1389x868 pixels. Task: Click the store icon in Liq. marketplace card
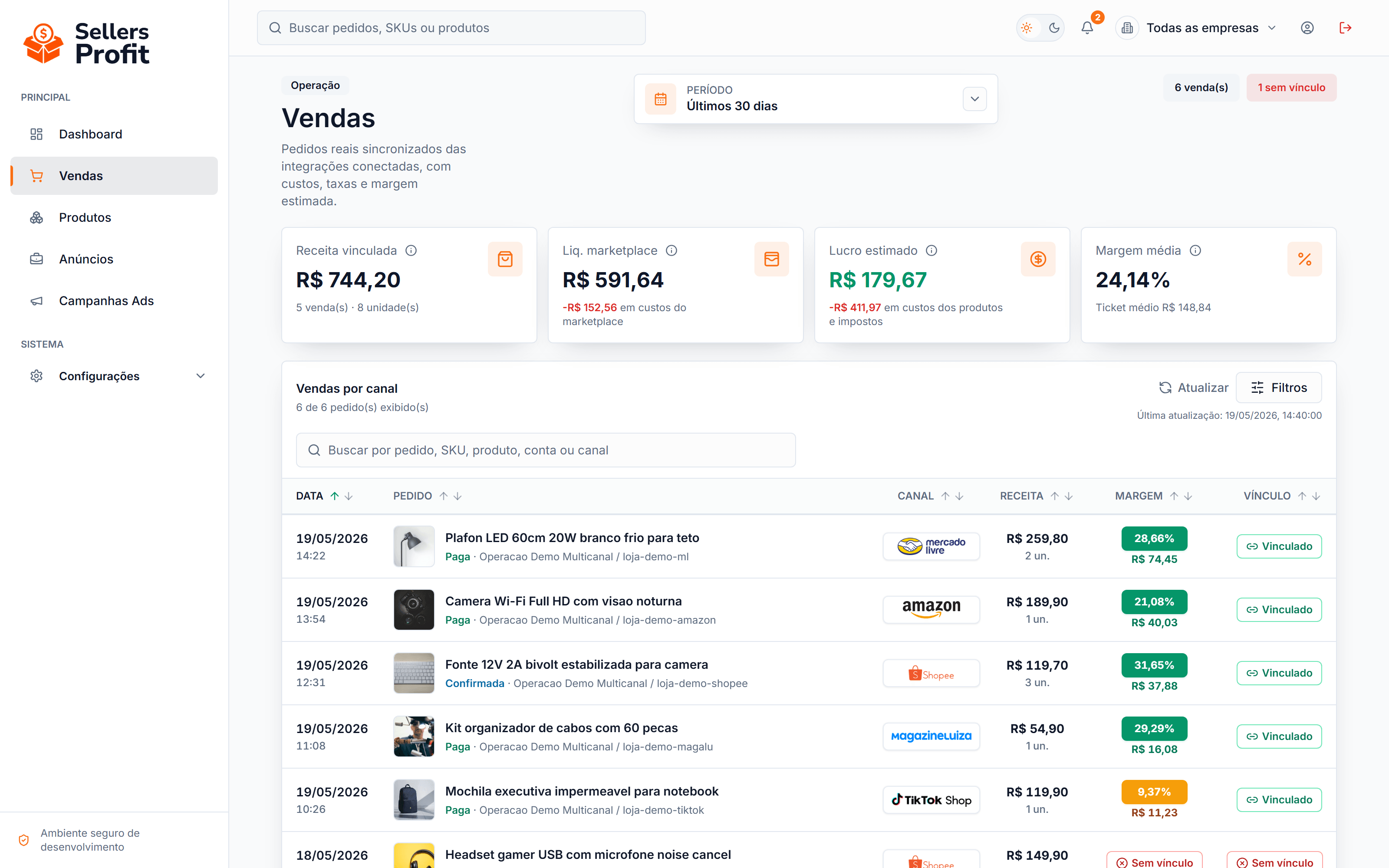pos(771,259)
